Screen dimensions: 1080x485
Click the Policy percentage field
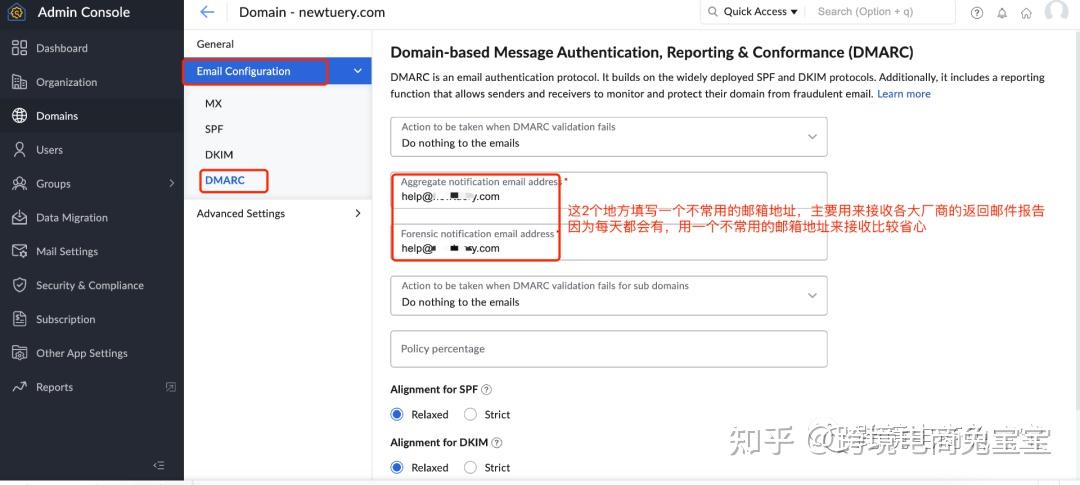(608, 349)
